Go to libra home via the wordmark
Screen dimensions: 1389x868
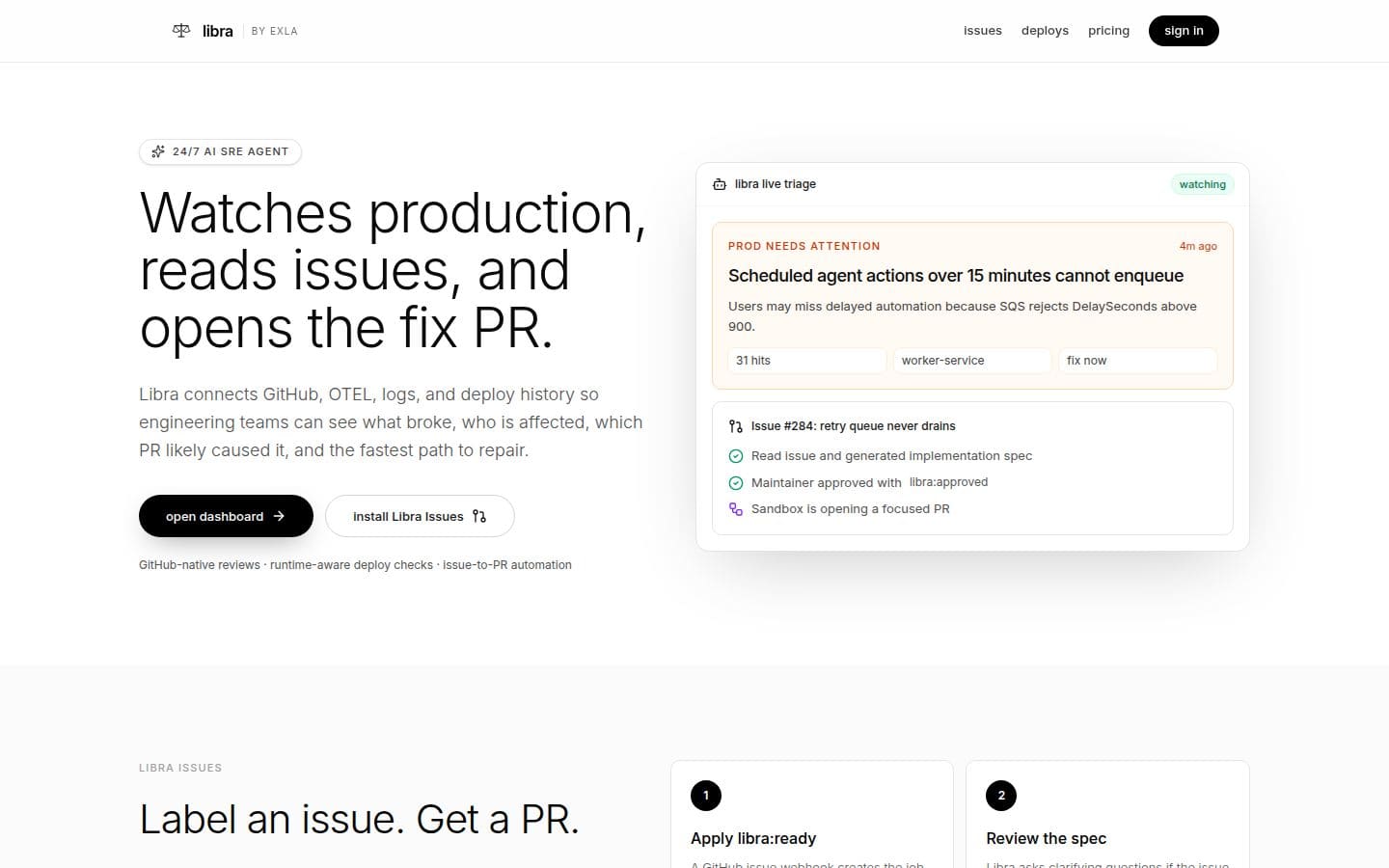point(218,31)
